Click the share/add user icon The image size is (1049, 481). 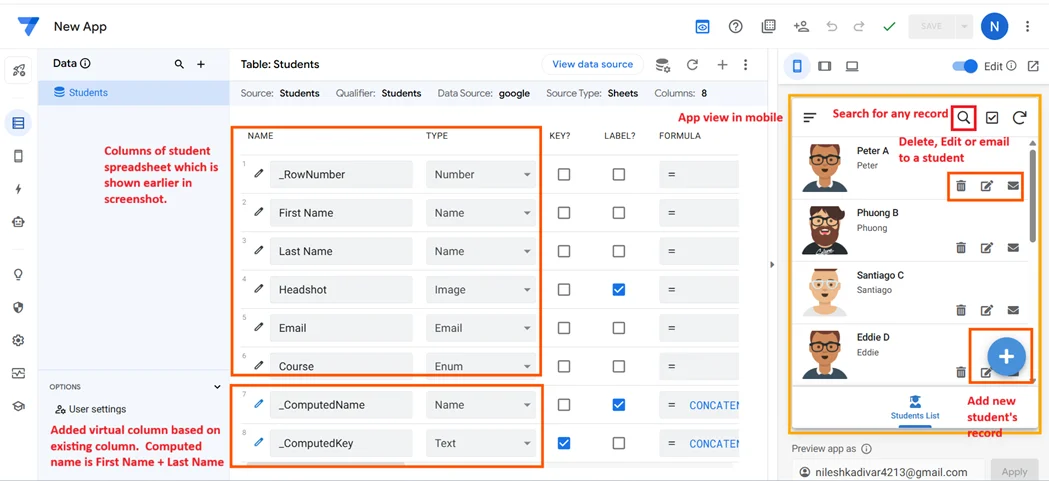point(800,27)
